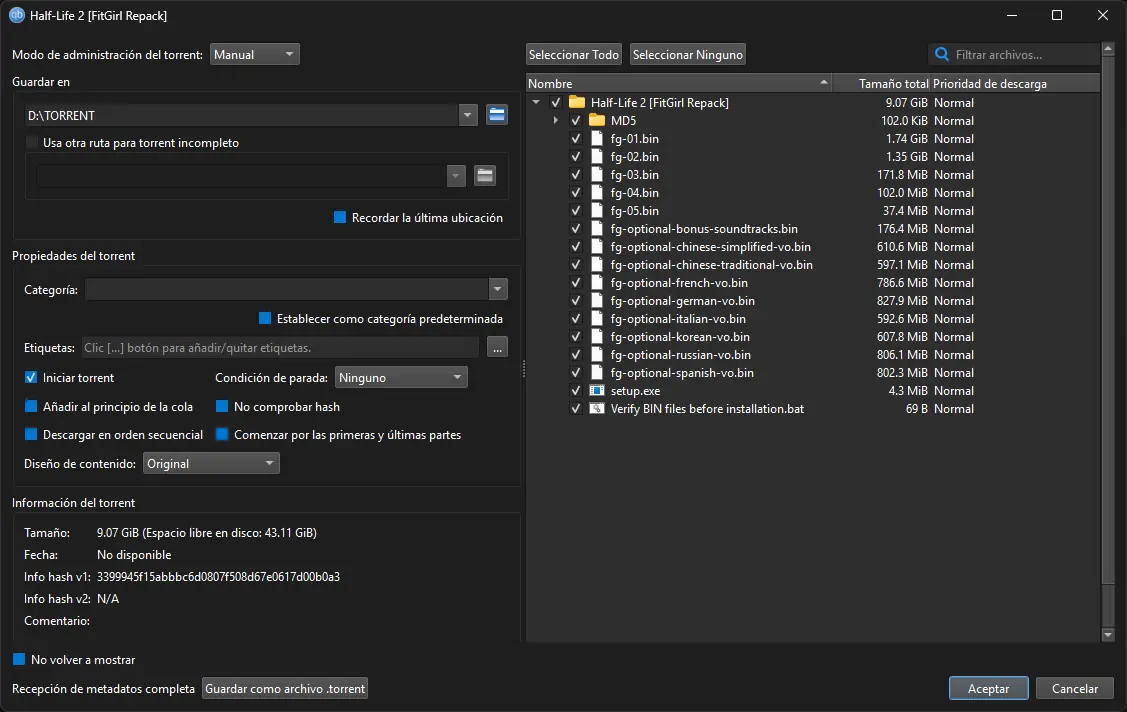Uncheck fg-optional-russian-vo.bin file checkbox
Viewport: 1127px width, 712px height.
tap(575, 355)
